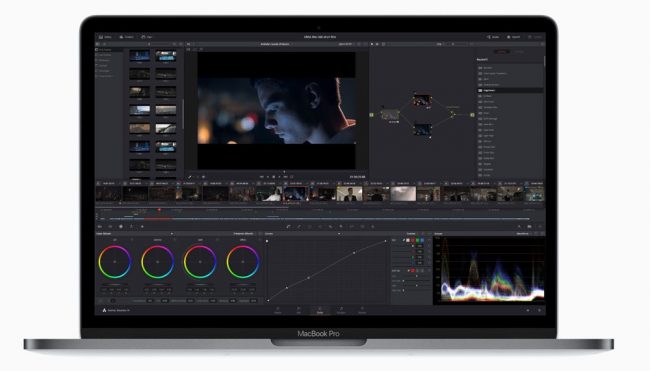The height and width of the screenshot is (371, 650).
Task: Select the highlighted effect in OpenFX list
Action: (510, 90)
